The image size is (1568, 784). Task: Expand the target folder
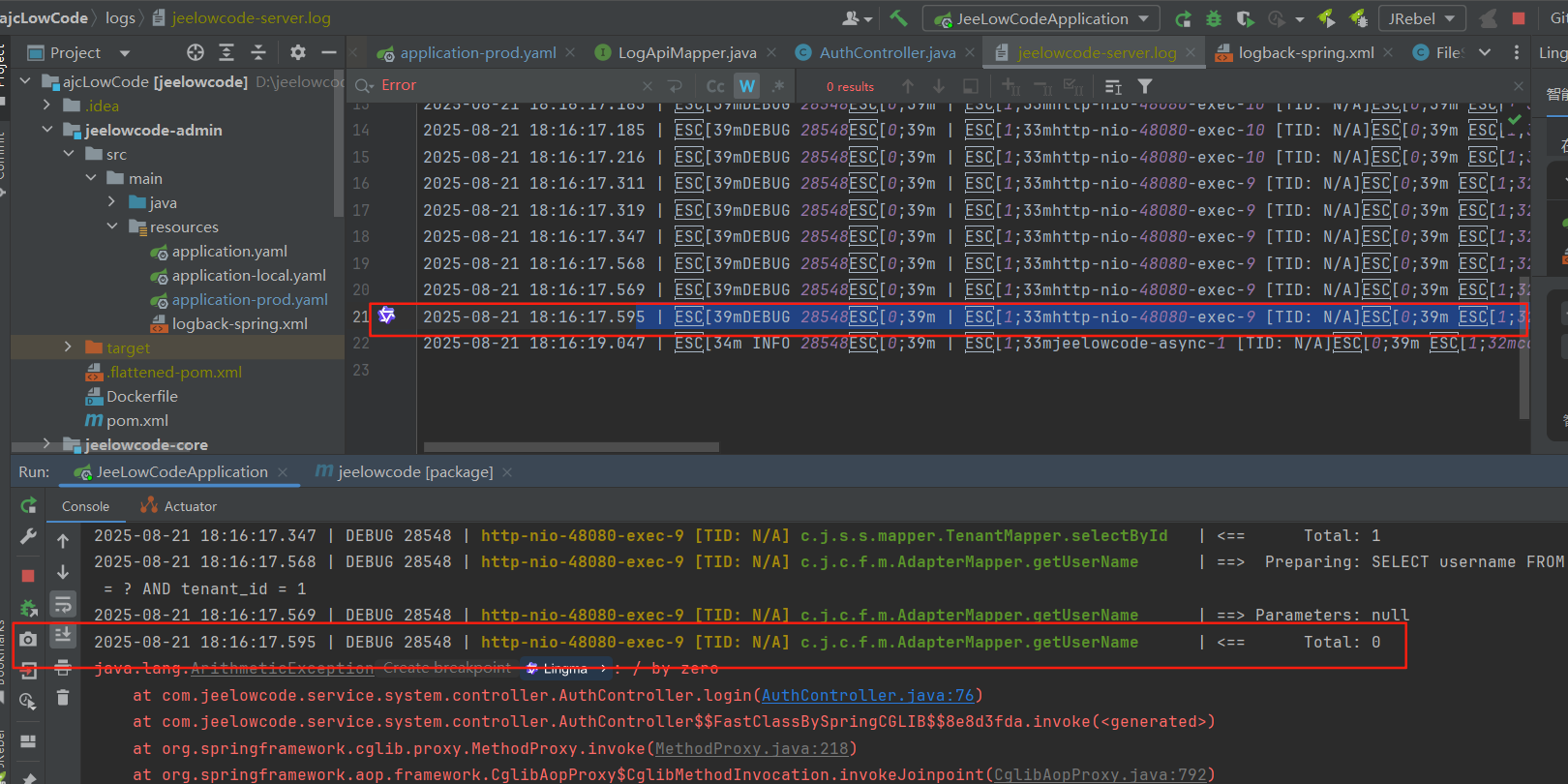click(68, 347)
